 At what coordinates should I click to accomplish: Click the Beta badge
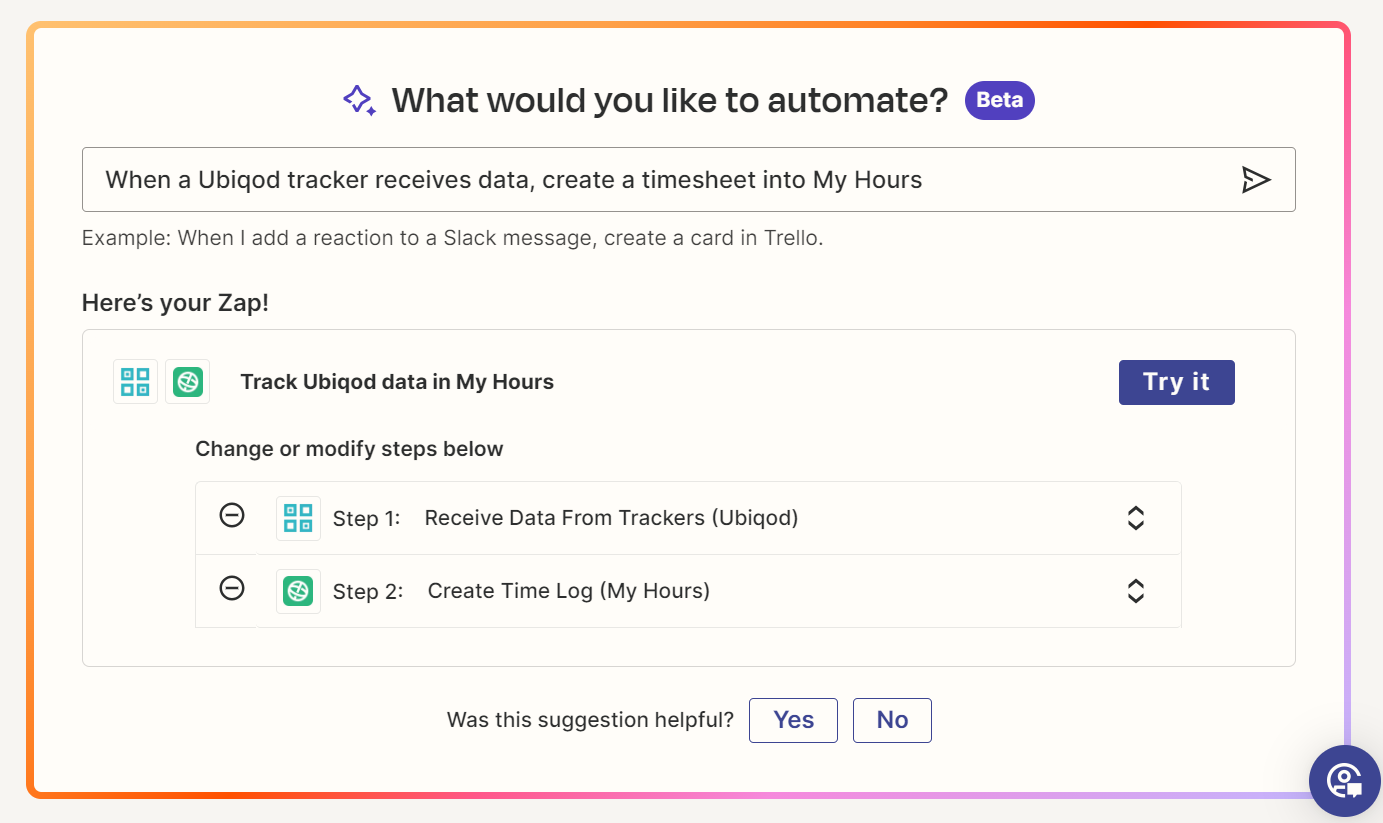point(999,100)
